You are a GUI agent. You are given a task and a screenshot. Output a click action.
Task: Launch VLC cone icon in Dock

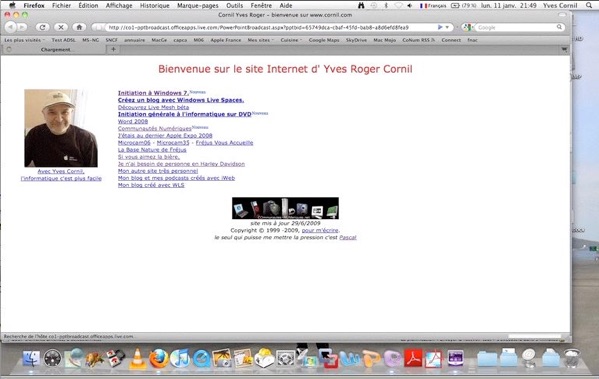pyautogui.click(x=138, y=359)
